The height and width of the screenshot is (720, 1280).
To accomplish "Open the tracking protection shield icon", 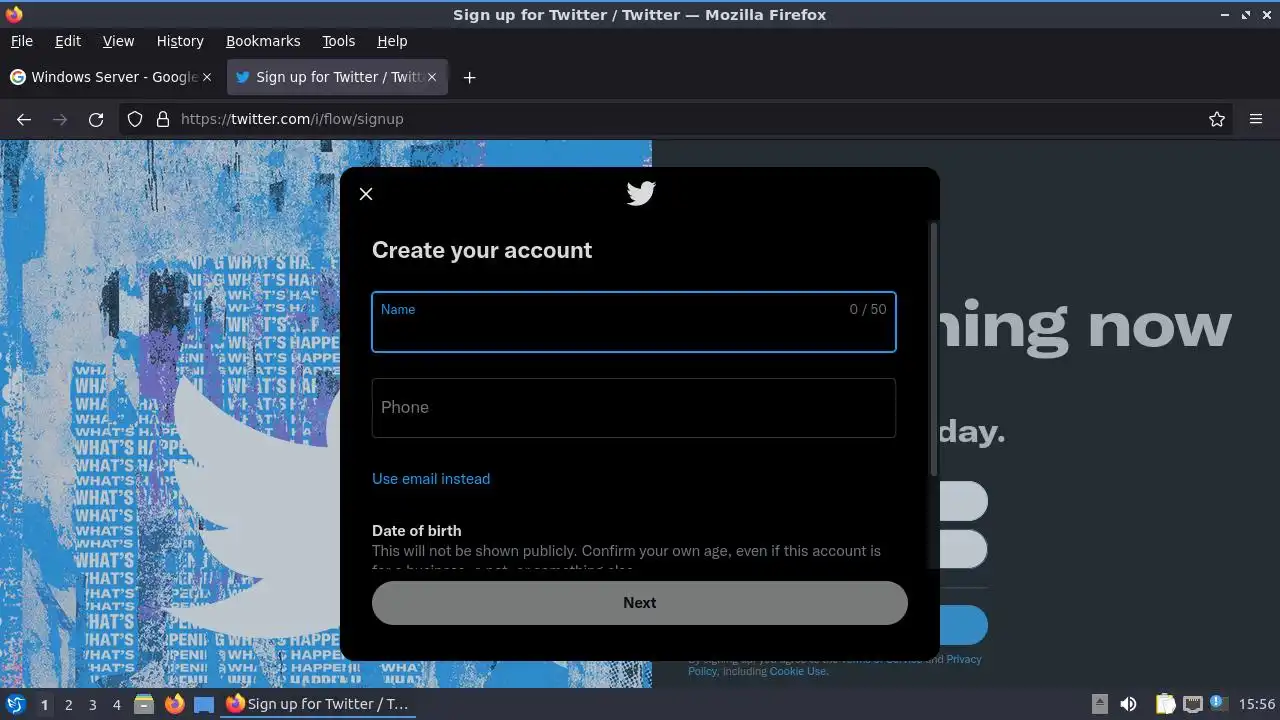I will (x=135, y=119).
